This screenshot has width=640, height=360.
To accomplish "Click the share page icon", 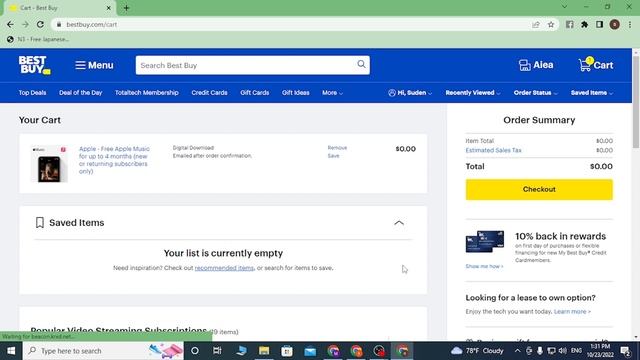I will (x=536, y=24).
